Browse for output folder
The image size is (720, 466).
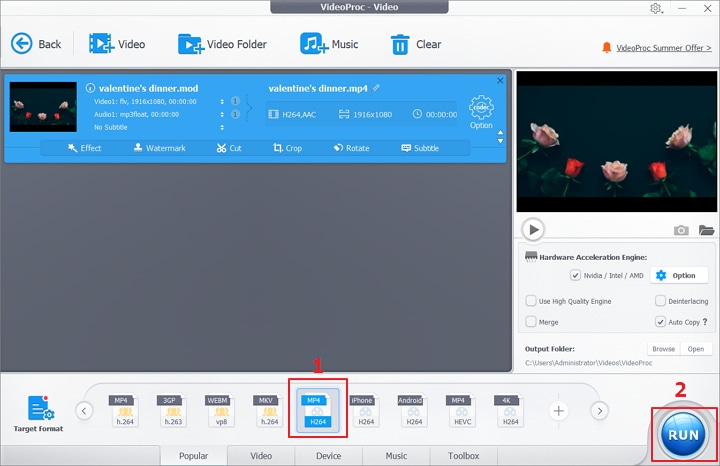coord(664,349)
